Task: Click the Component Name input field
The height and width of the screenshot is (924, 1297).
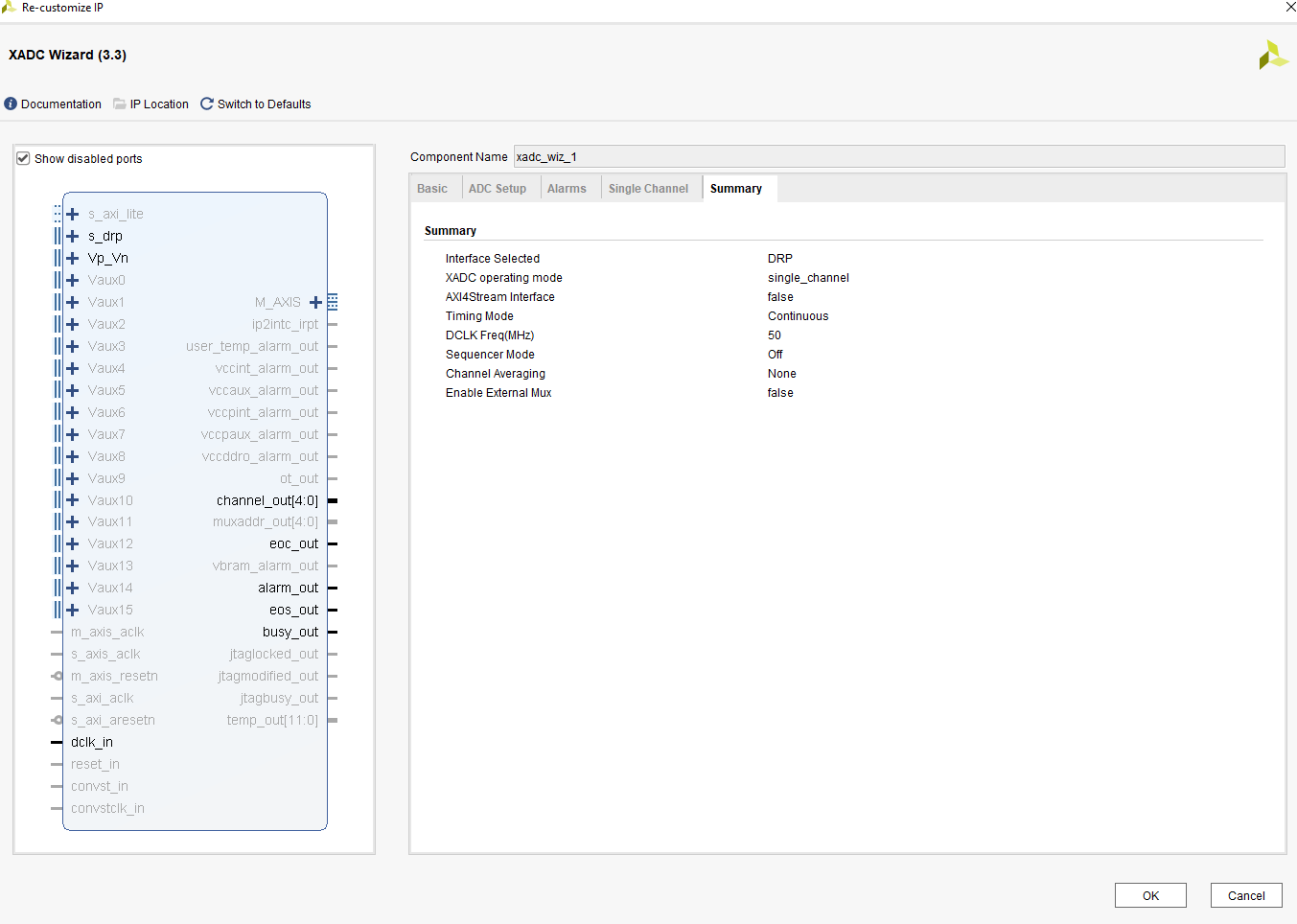Action: tap(899, 156)
